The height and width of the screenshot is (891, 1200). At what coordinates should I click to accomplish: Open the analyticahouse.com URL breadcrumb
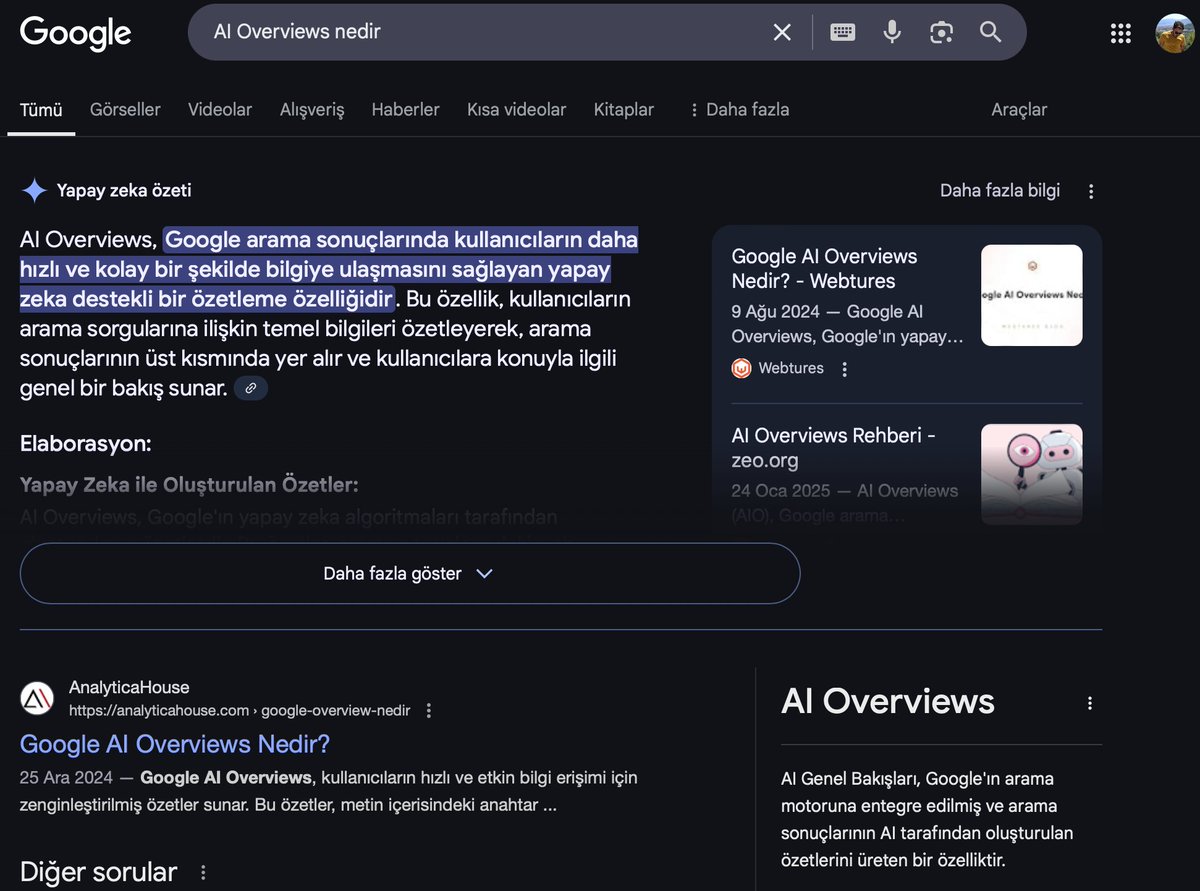pyautogui.click(x=239, y=710)
